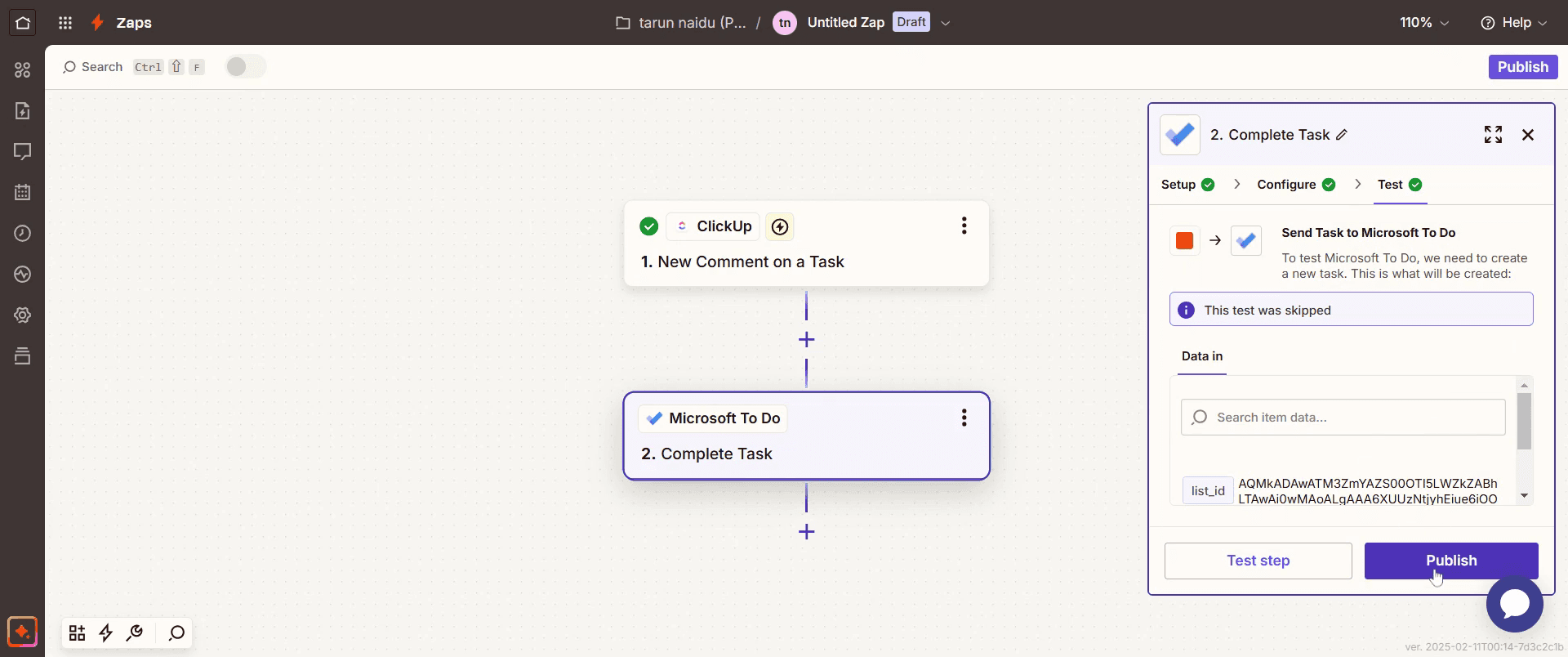1568x657 pixels.
Task: Open the sidebar activity status icon
Action: pyautogui.click(x=23, y=274)
